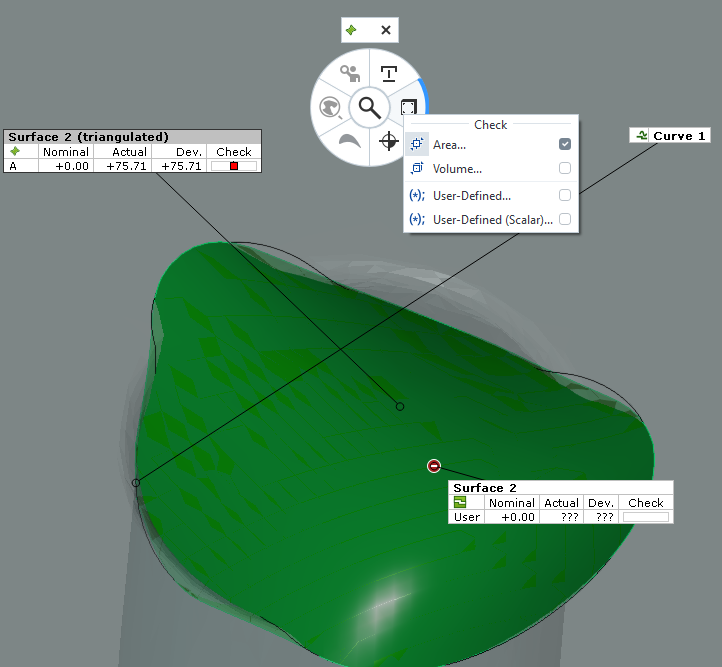Click the ??? Actual value in Surface 2

click(x=570, y=517)
